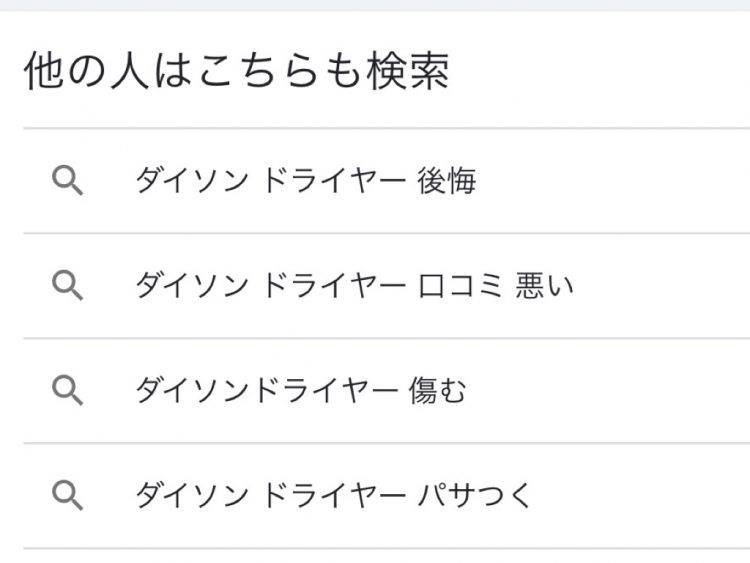Tap the word 後悔 in first suggestion
This screenshot has height=563, width=750.
coord(447,181)
